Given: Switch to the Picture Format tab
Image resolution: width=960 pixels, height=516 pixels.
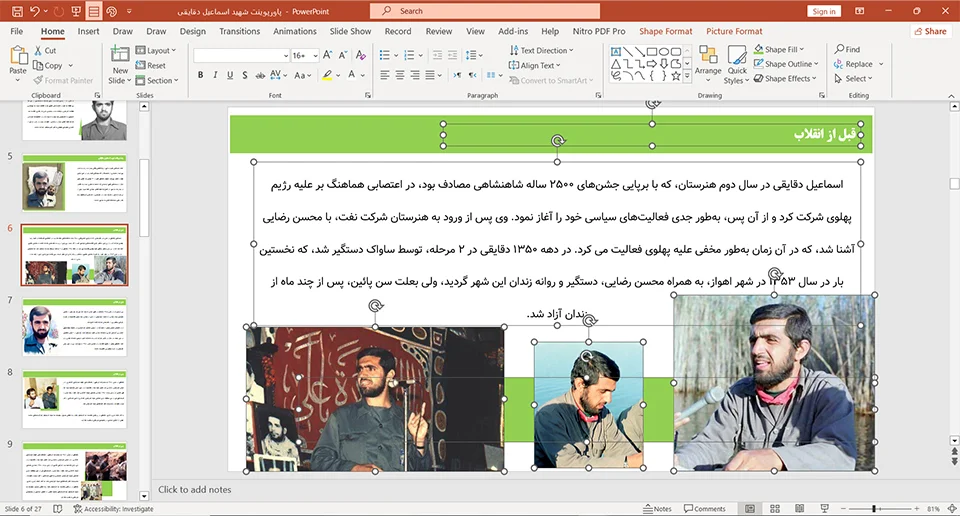Looking at the screenshot, I should click(x=734, y=31).
